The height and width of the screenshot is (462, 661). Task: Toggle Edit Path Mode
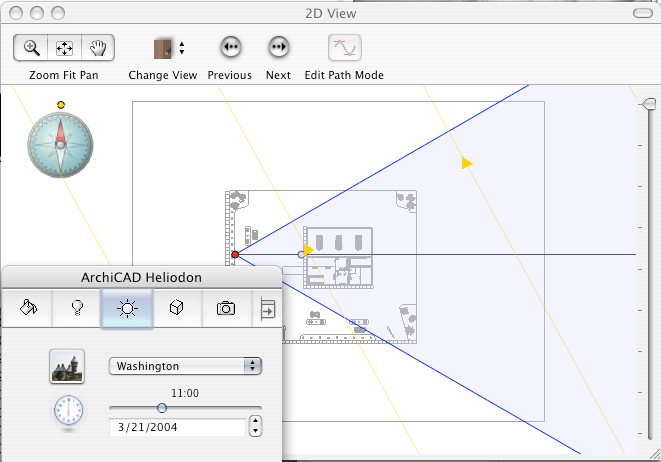pyautogui.click(x=345, y=48)
